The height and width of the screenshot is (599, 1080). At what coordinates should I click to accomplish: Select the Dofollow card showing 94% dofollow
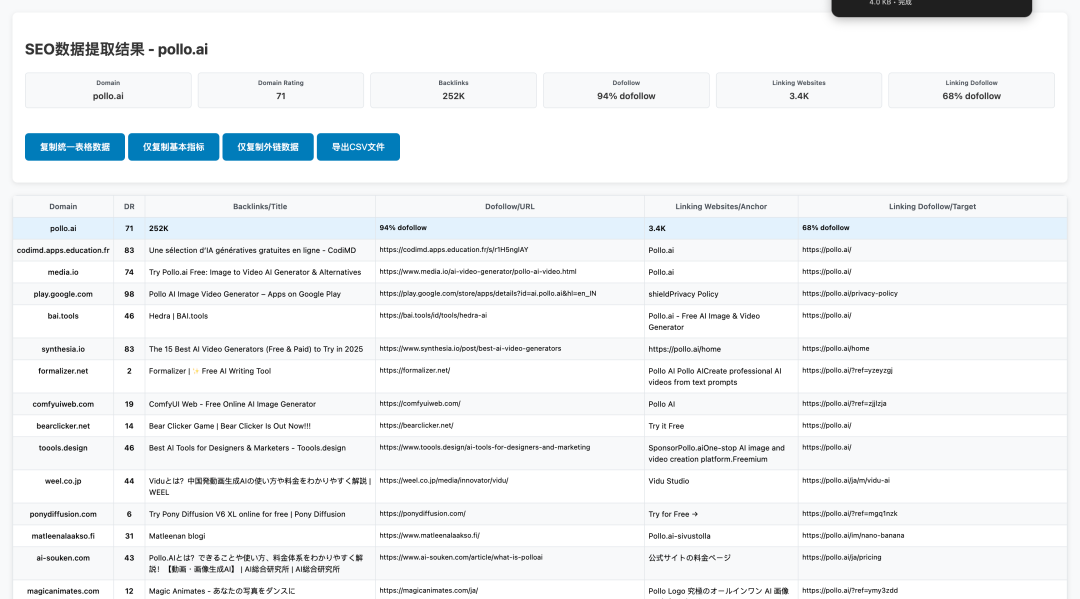(x=626, y=90)
